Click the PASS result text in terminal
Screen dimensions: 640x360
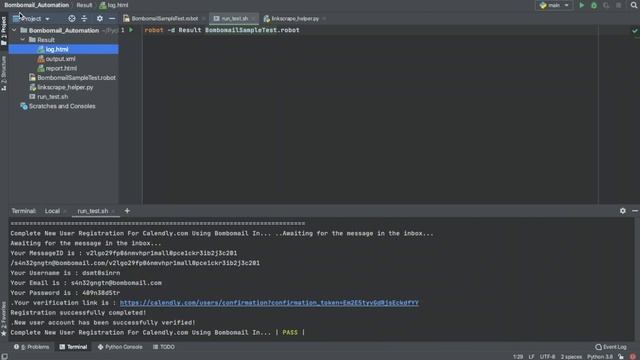290,333
